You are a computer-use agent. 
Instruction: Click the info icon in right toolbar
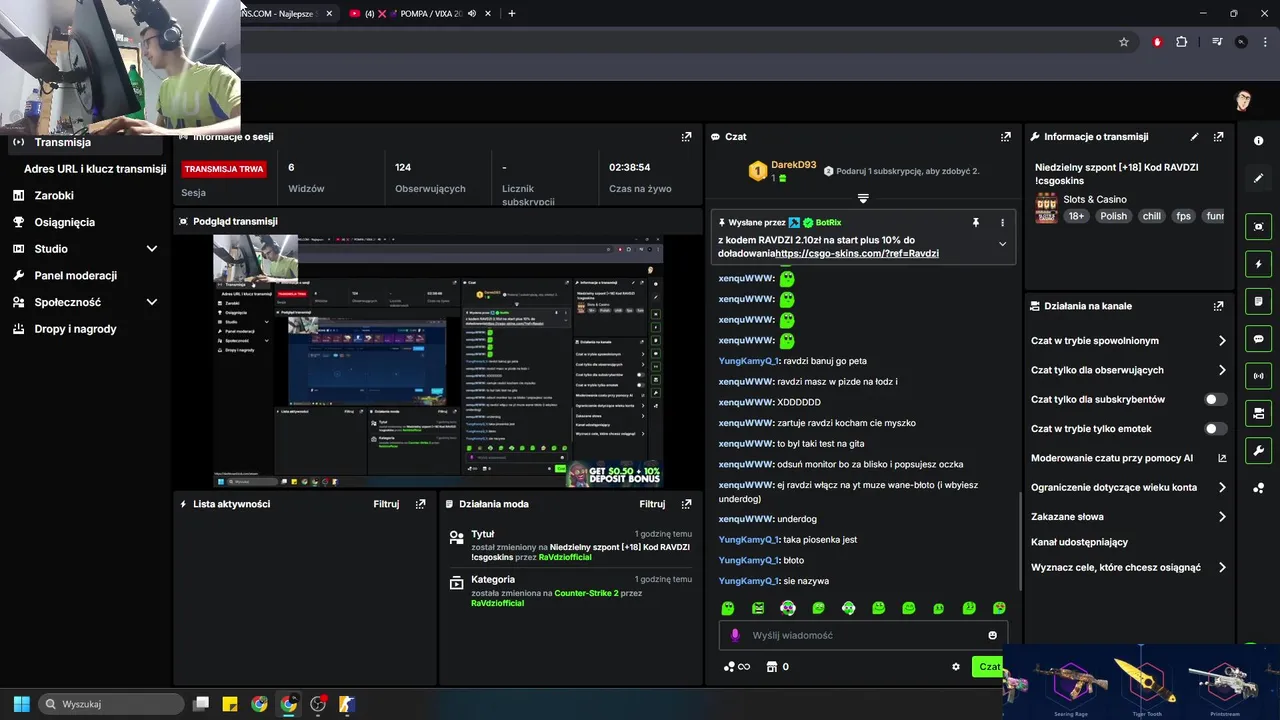coord(1259,141)
